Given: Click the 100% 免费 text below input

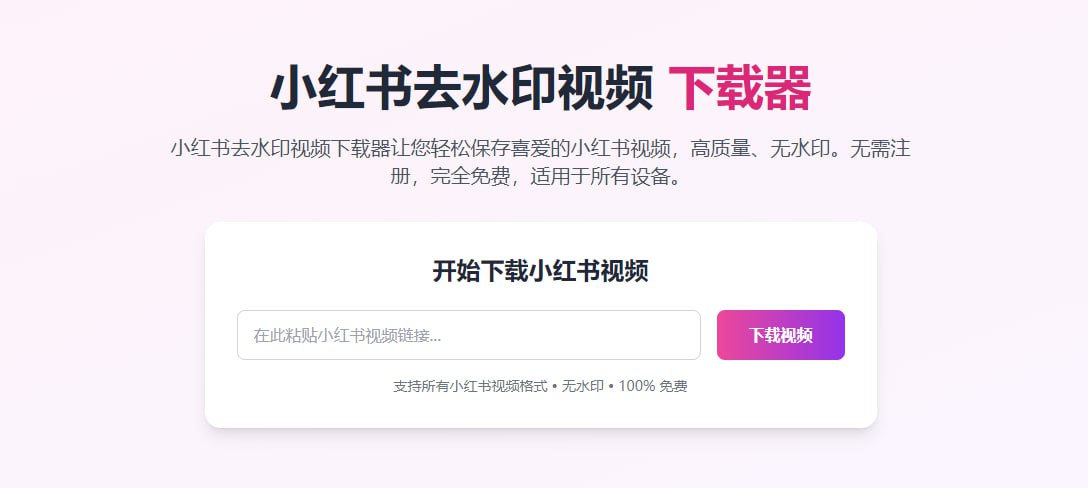Looking at the screenshot, I should tap(653, 387).
